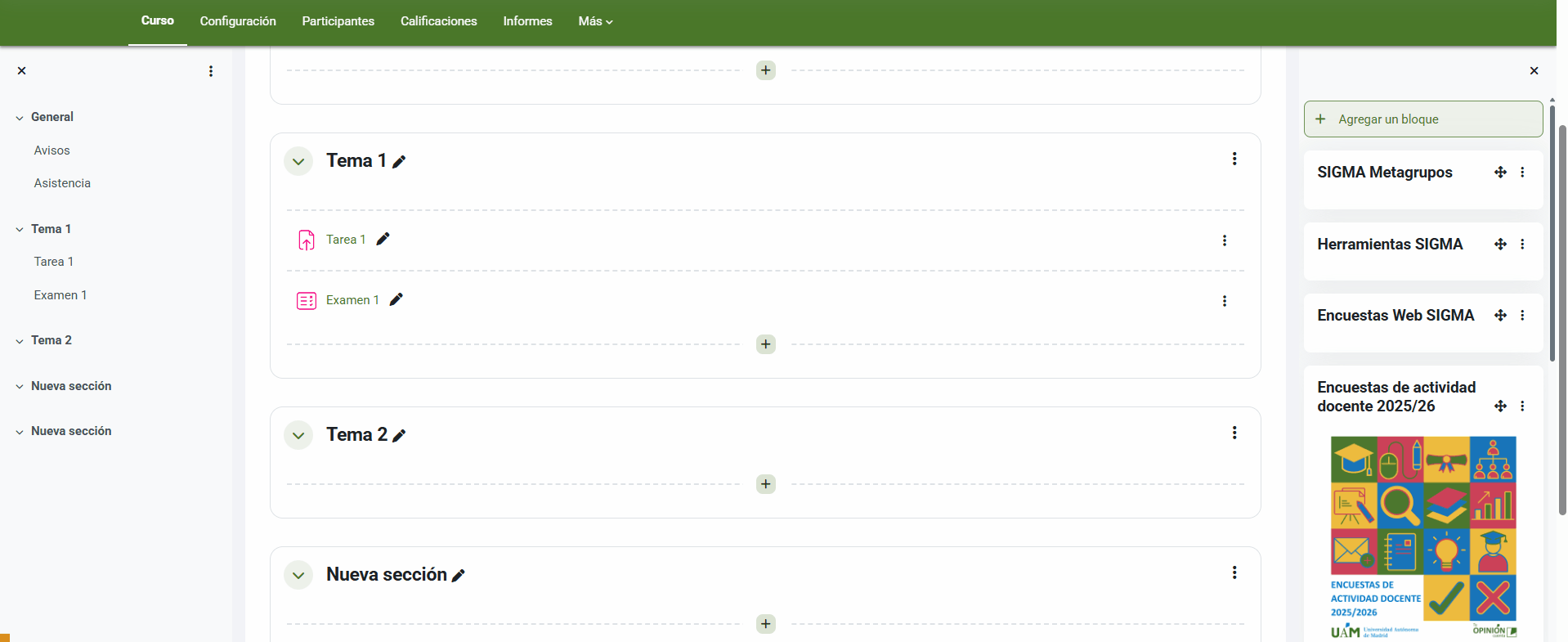This screenshot has width=1568, height=642.
Task: Open actions menu for Herramientas SIGMA block
Action: tap(1521, 245)
